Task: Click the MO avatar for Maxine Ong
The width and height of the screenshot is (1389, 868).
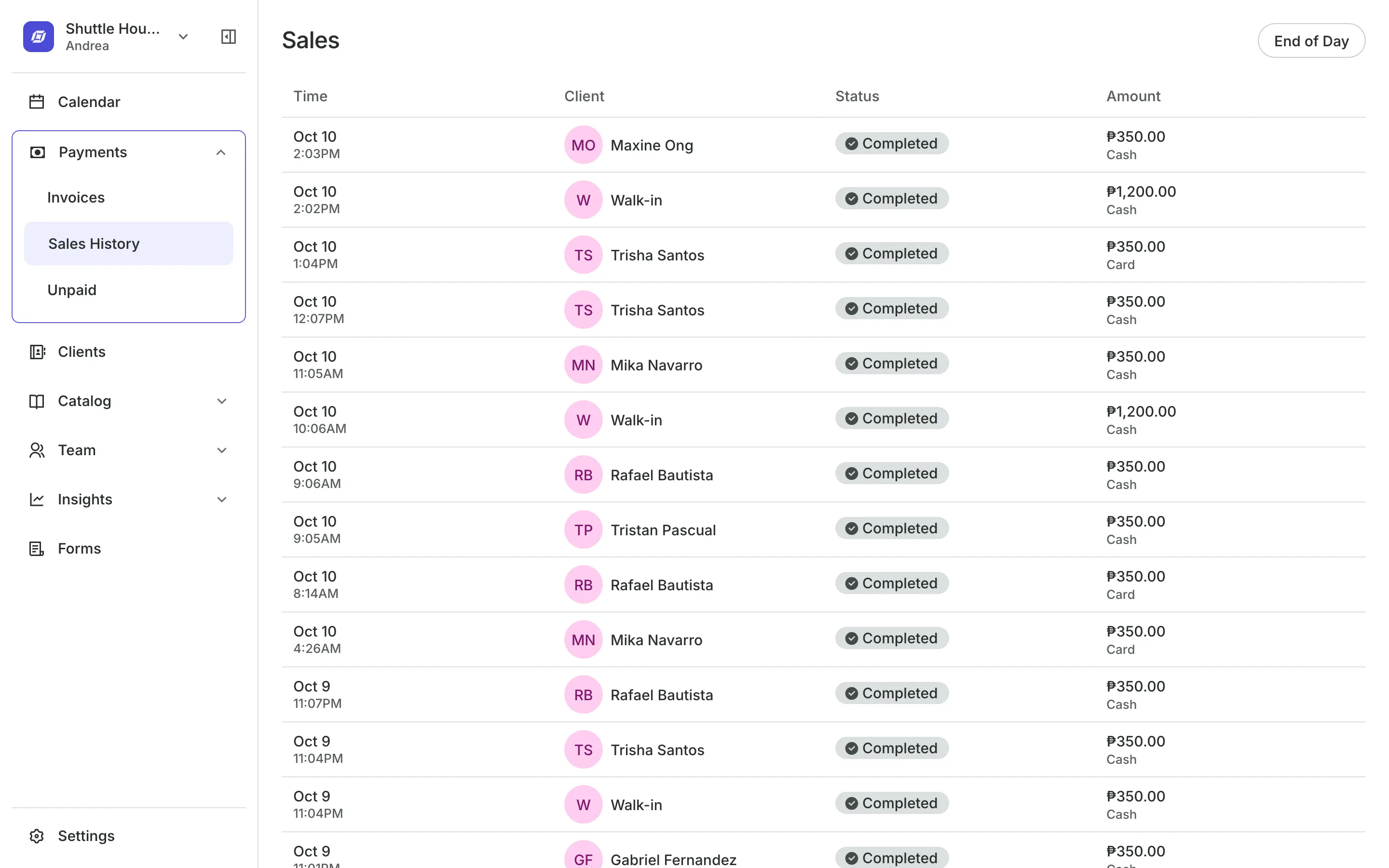Action: (583, 145)
